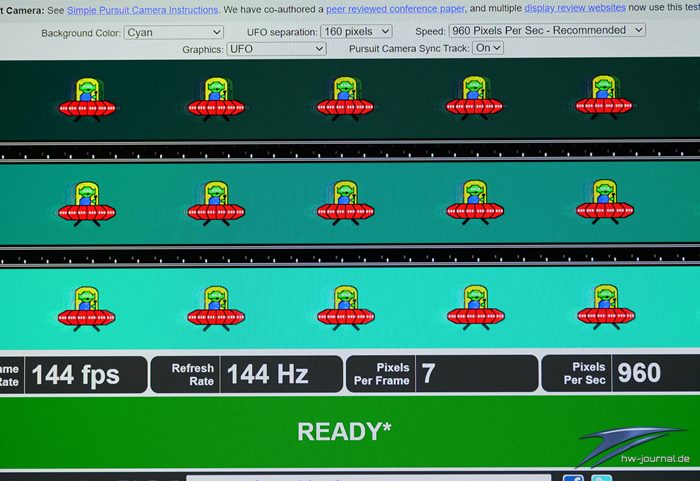700x481 pixels.
Task: Click the UFO separation: label
Action: pyautogui.click(x=282, y=32)
